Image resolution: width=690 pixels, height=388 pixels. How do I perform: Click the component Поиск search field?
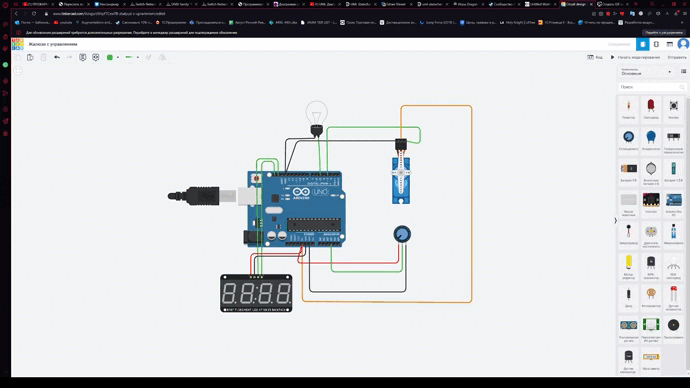pyautogui.click(x=652, y=87)
